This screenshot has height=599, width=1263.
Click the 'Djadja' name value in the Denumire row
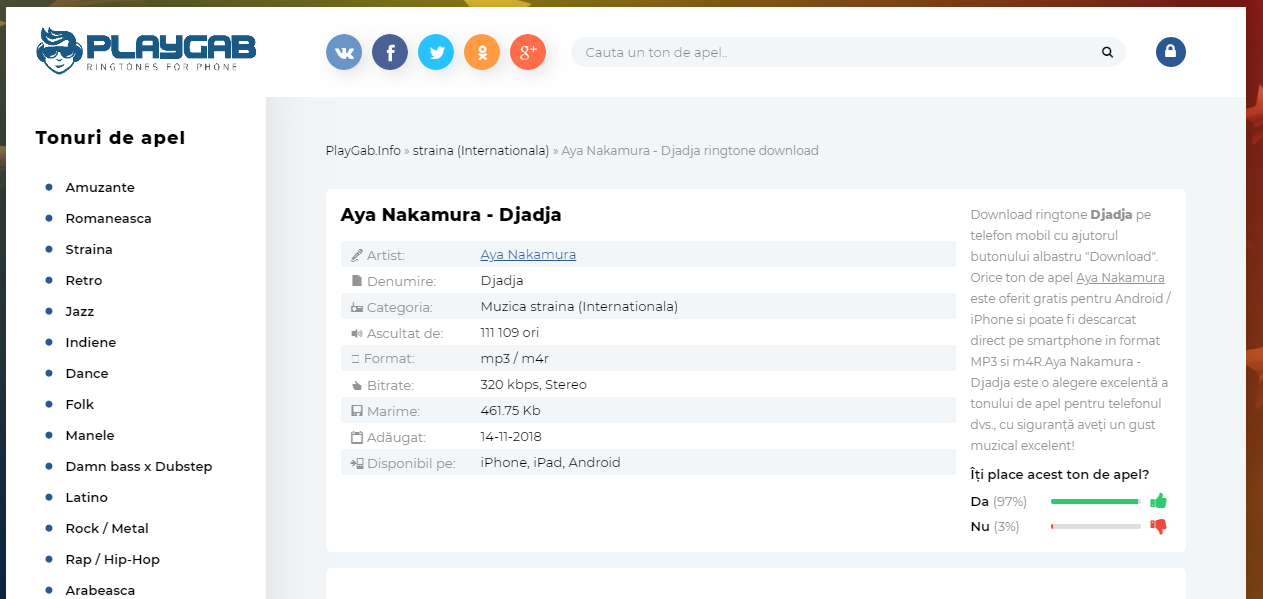(502, 281)
